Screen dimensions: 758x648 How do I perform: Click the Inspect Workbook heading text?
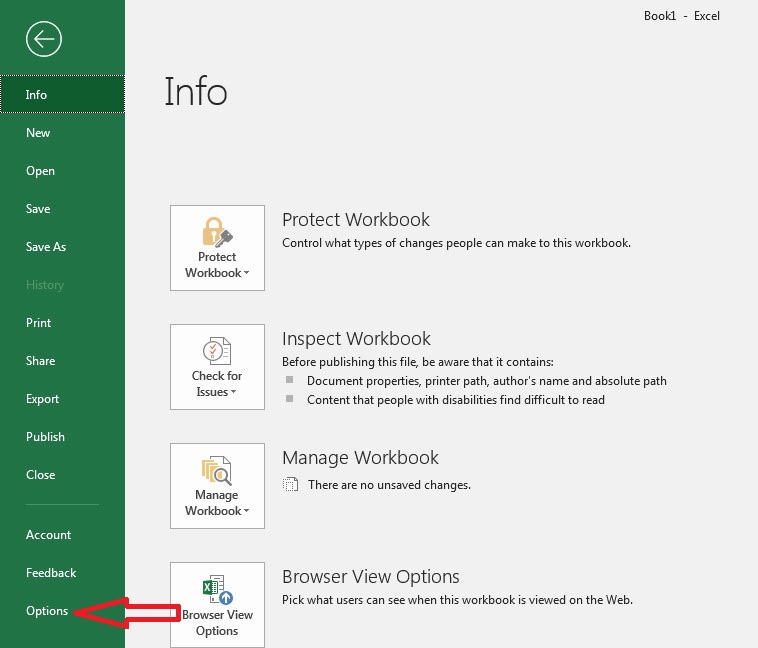[356, 339]
